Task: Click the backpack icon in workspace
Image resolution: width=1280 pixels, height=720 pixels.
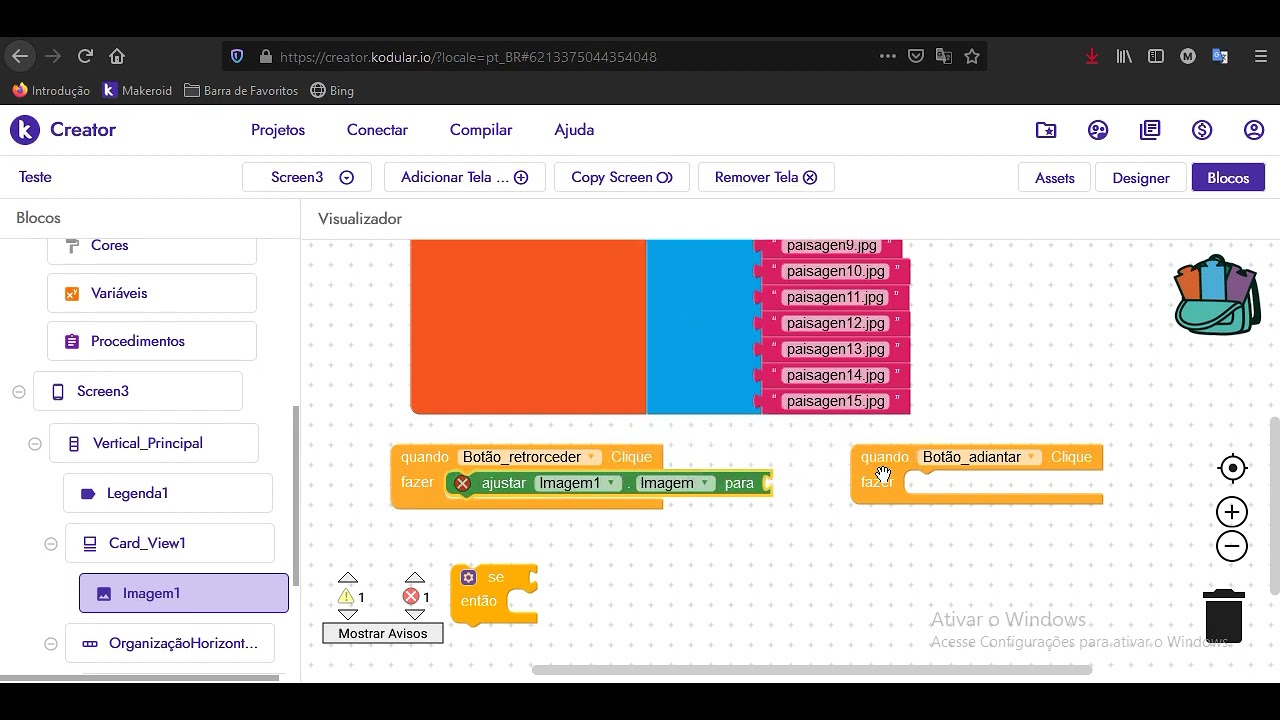Action: tap(1217, 295)
